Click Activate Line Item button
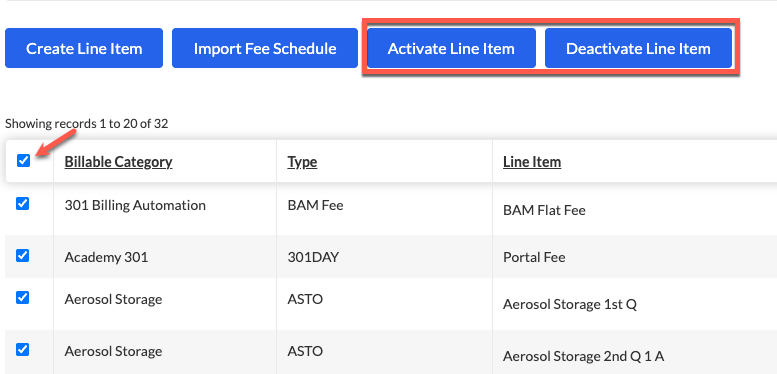 click(451, 48)
